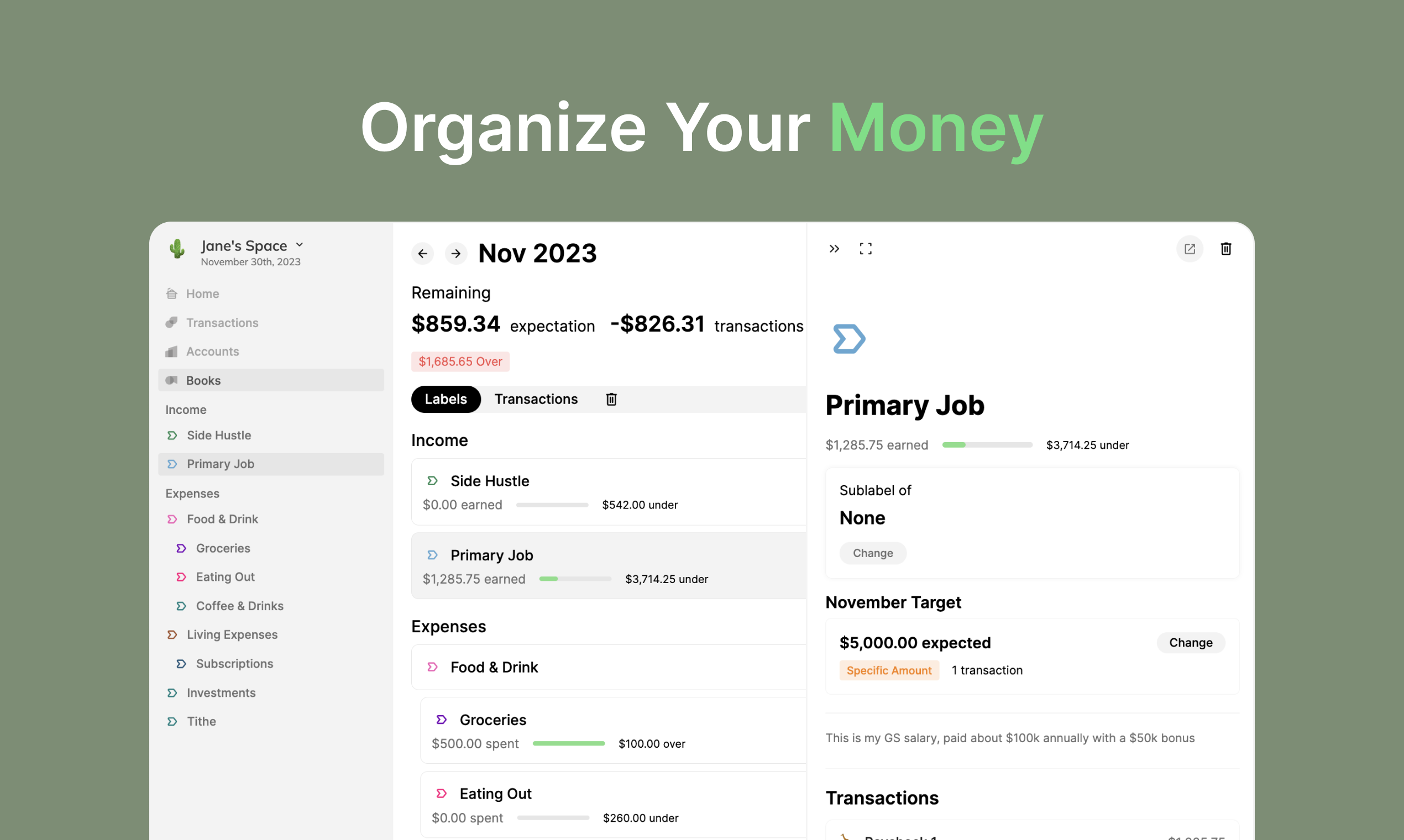Click Change button for November Target
This screenshot has height=840, width=1404.
tap(1191, 642)
